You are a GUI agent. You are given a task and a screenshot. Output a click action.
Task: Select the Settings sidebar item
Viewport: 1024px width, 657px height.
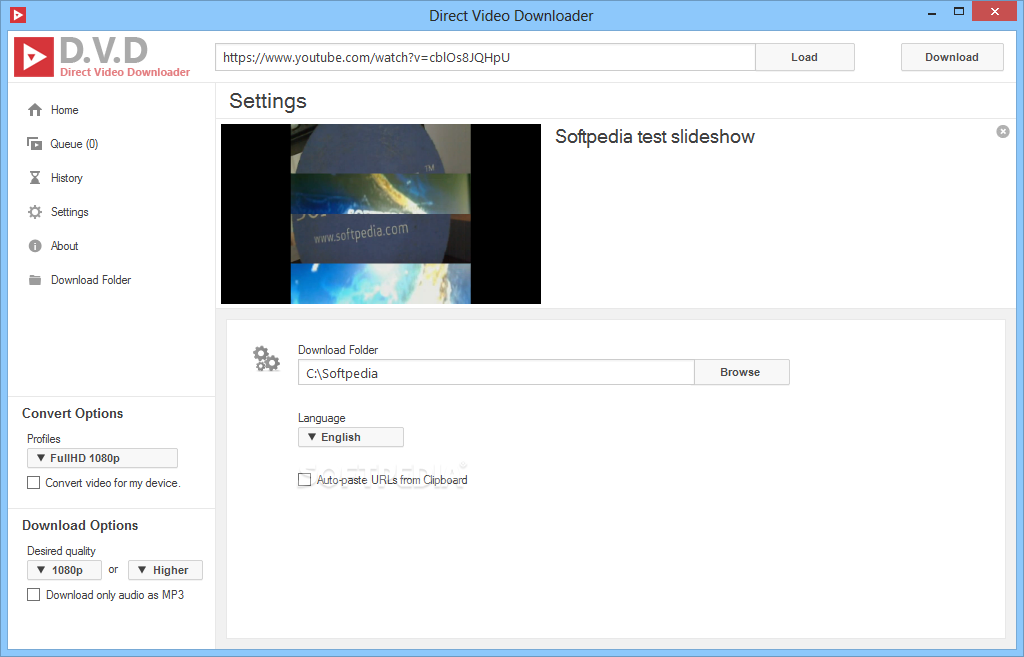(x=69, y=212)
